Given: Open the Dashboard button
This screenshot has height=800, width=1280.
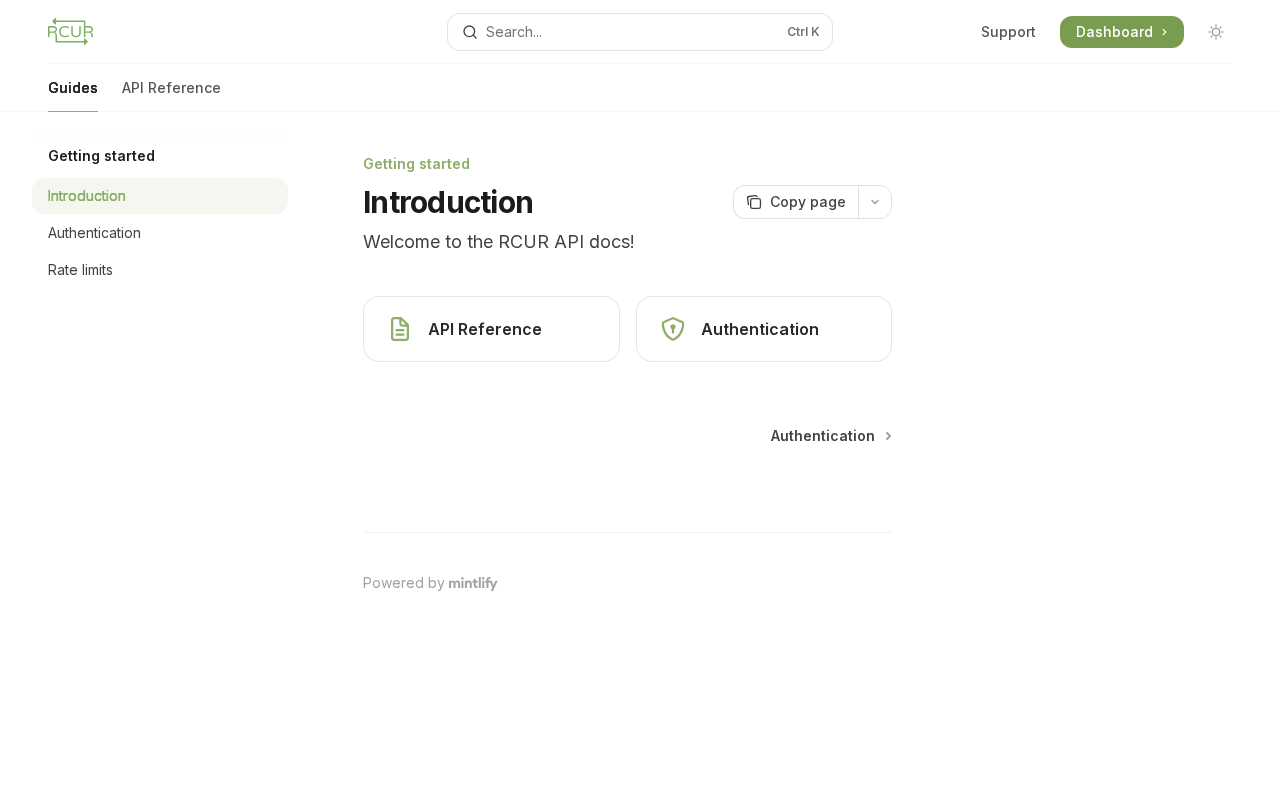Looking at the screenshot, I should [1113, 32].
